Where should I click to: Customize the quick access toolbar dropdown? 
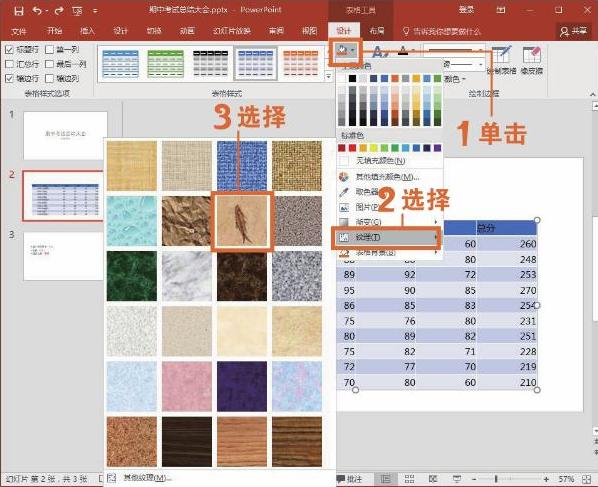95,11
